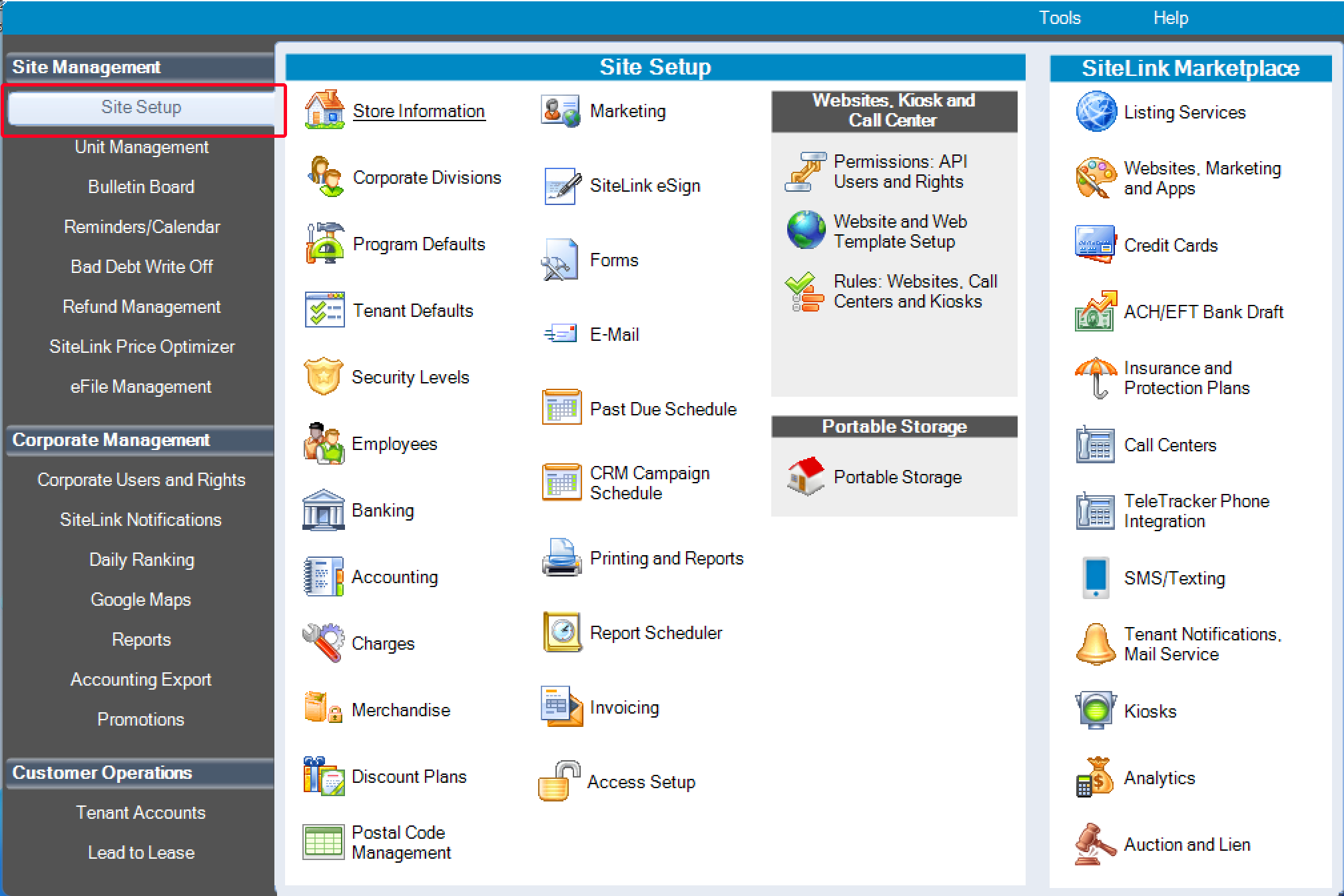
Task: Open the Call Centers phone icon
Action: click(1095, 444)
